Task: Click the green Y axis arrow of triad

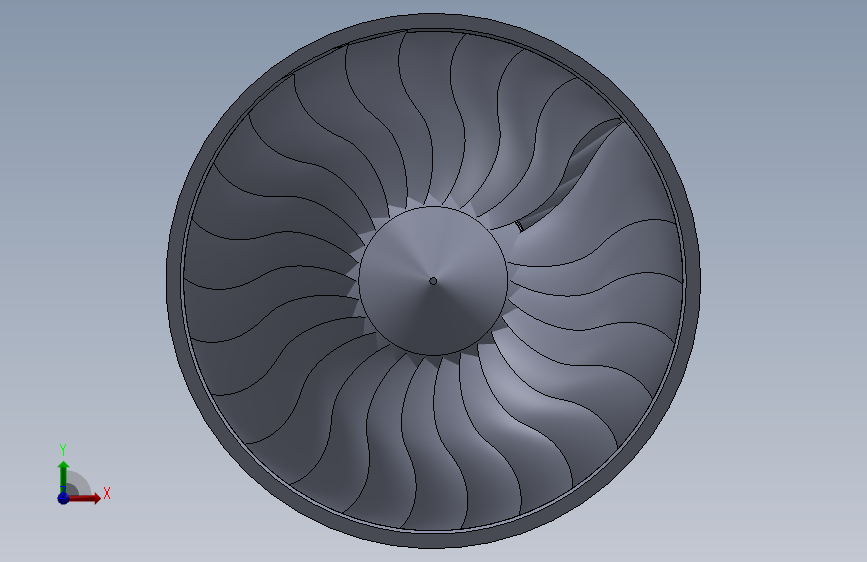Action: (x=63, y=477)
